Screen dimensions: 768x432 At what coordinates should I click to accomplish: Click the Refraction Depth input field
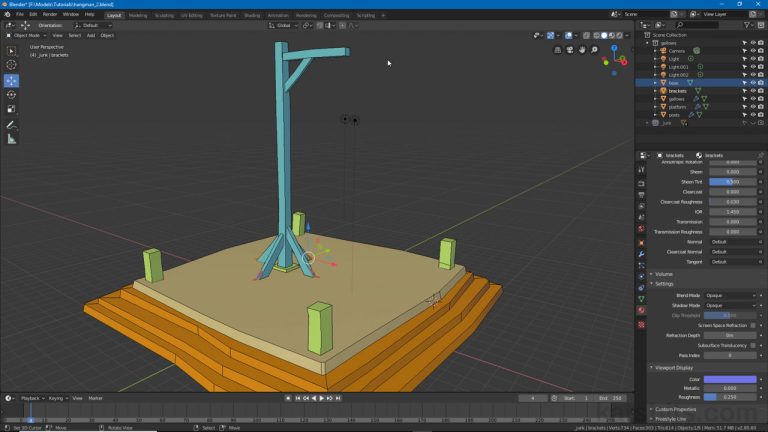(x=730, y=335)
